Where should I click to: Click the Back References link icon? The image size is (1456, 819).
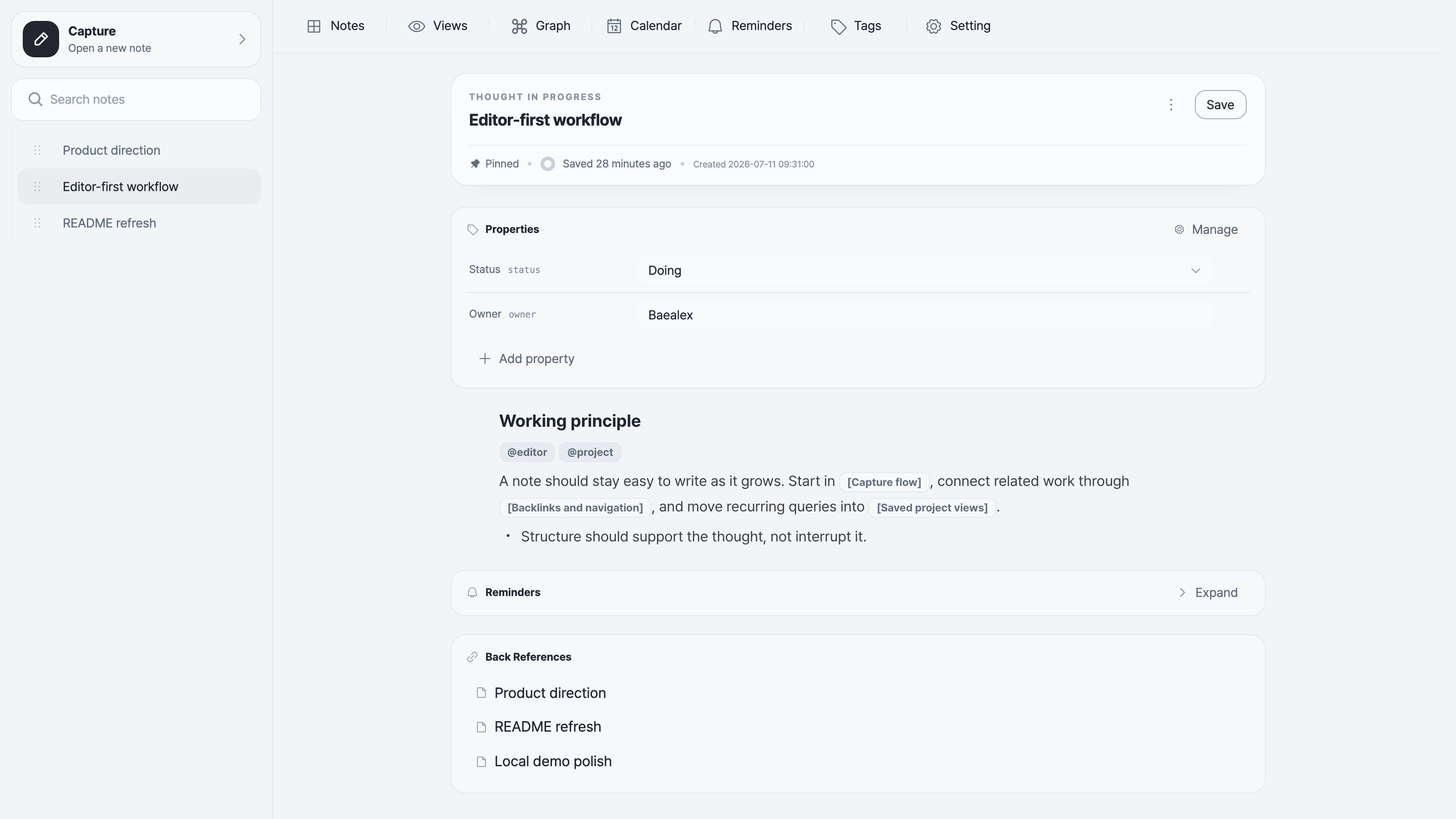(x=473, y=657)
